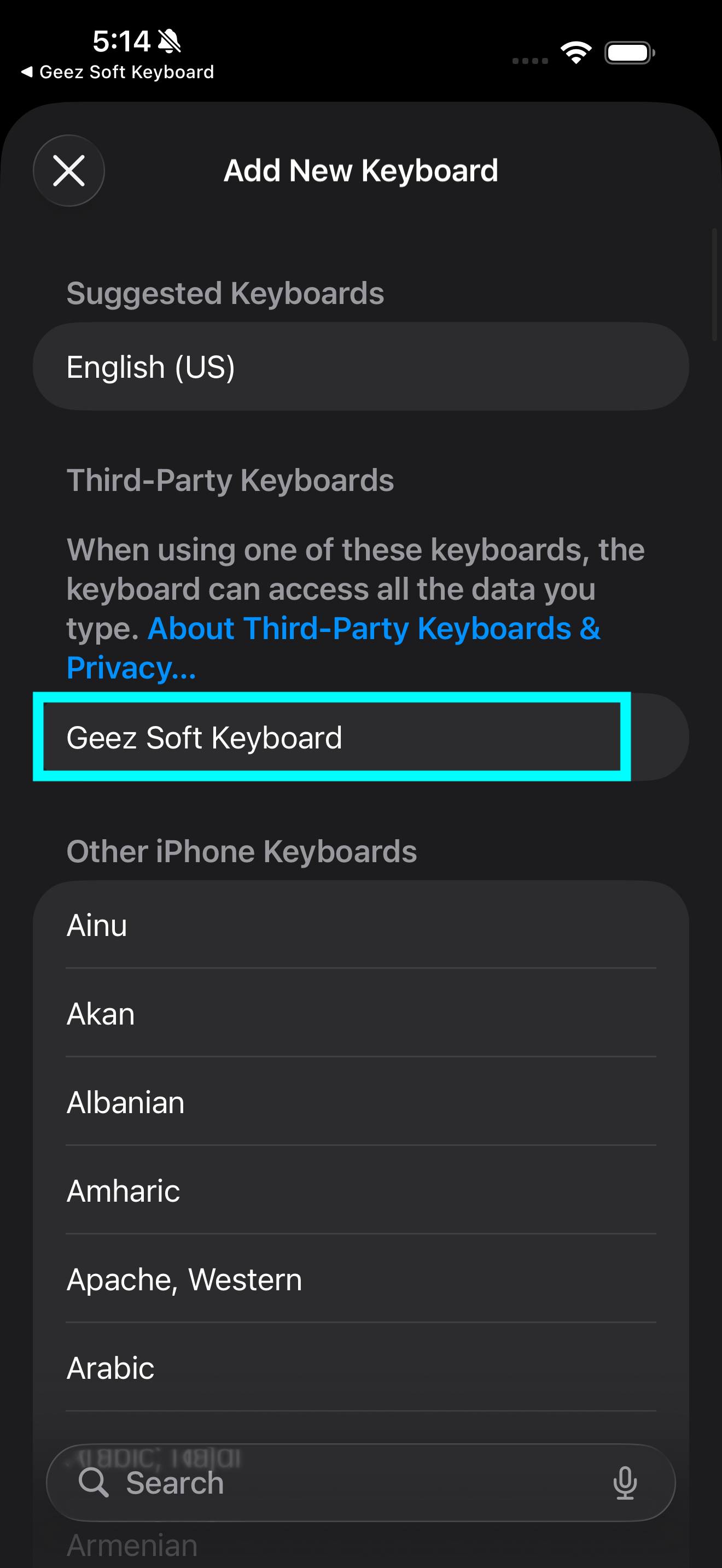Tap the battery status icon

coord(630,53)
